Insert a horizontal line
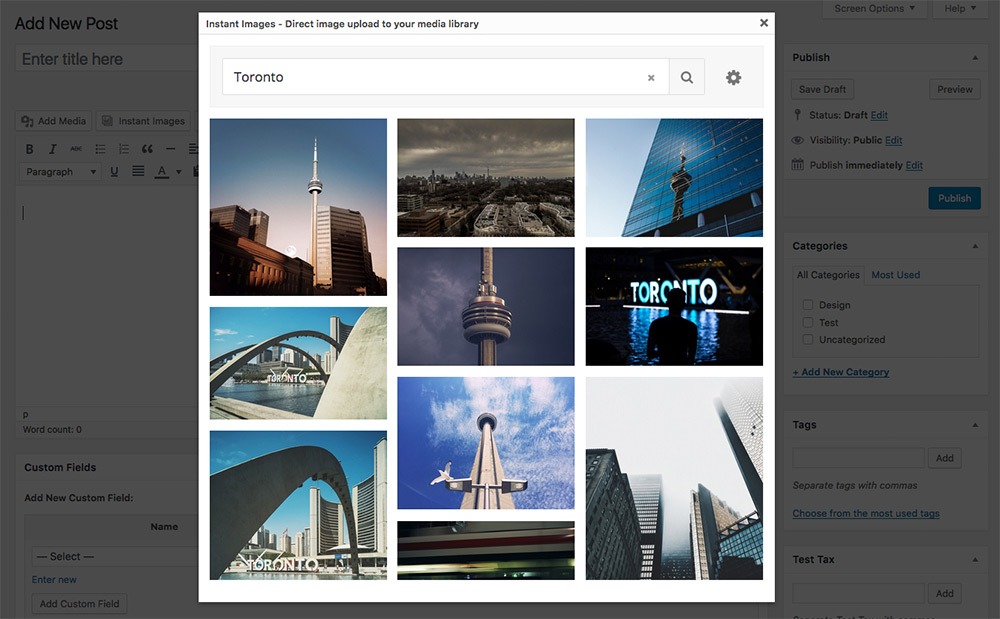This screenshot has height=619, width=1000. click(x=170, y=149)
